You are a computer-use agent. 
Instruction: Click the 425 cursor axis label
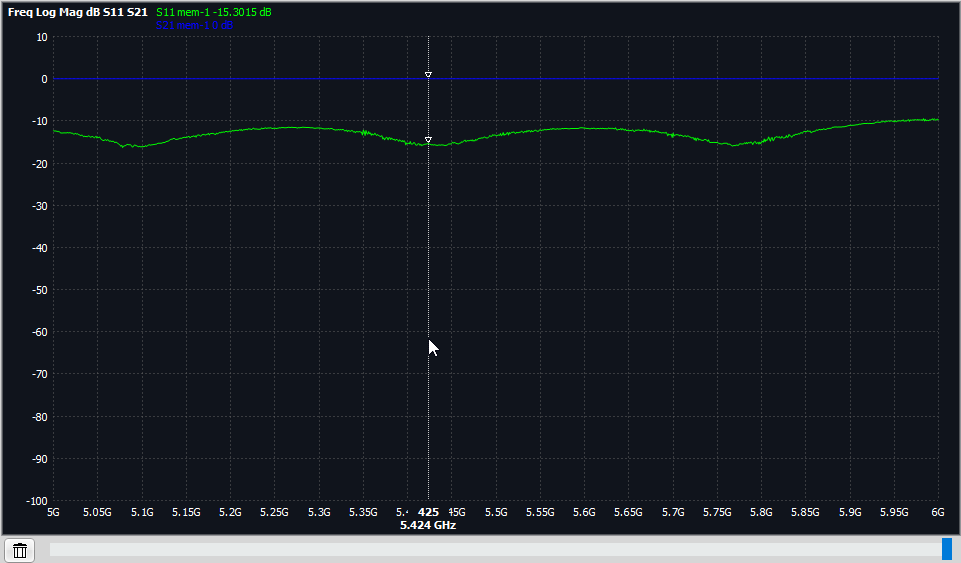pyautogui.click(x=428, y=512)
